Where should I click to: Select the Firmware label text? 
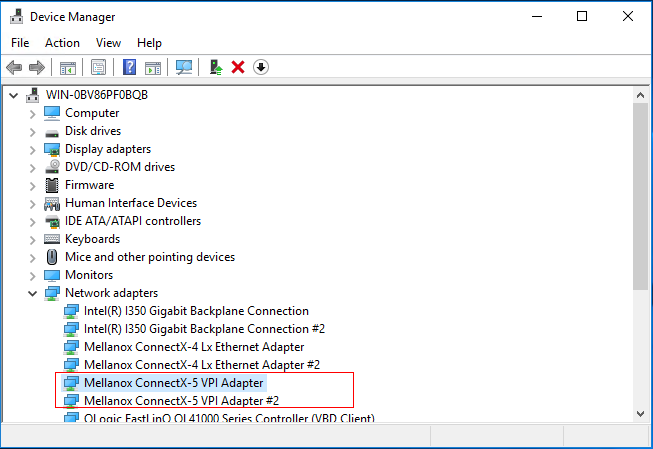pos(90,185)
